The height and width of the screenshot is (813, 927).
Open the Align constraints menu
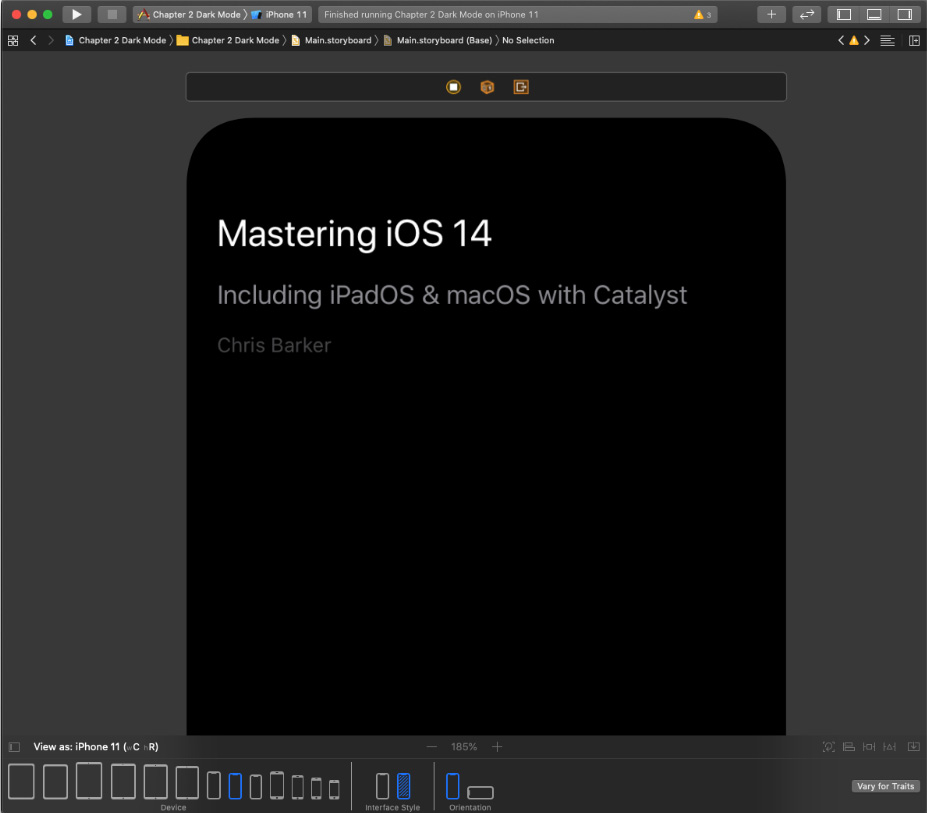849,747
